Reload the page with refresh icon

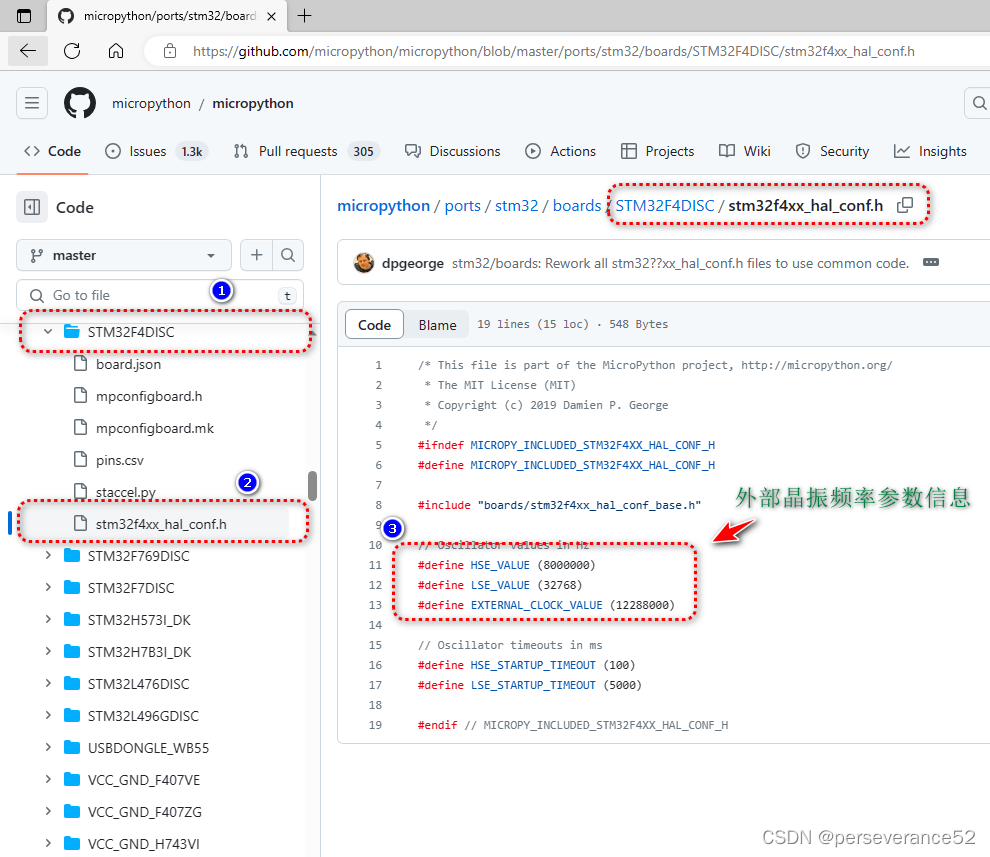[x=72, y=51]
